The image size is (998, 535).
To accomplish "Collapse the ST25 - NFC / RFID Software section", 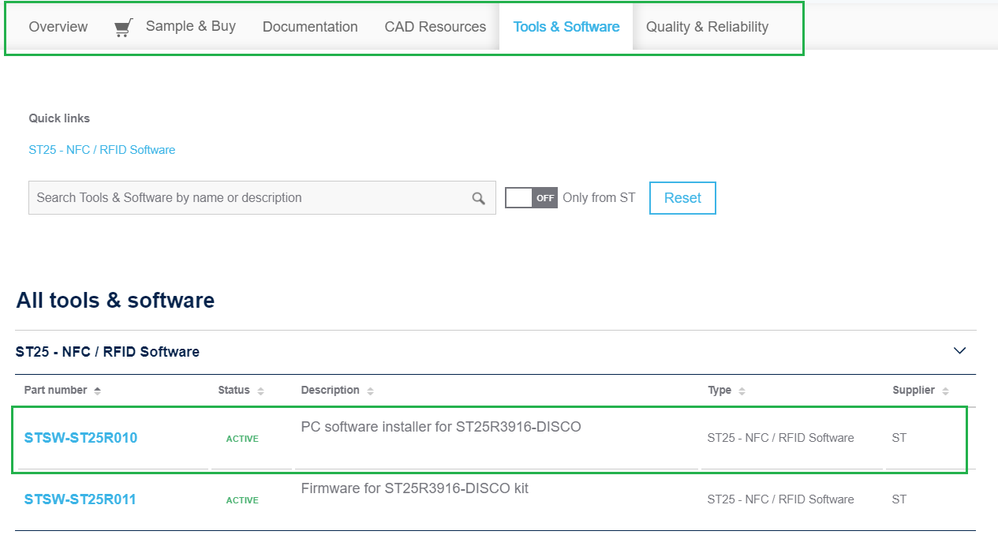I will click(960, 351).
